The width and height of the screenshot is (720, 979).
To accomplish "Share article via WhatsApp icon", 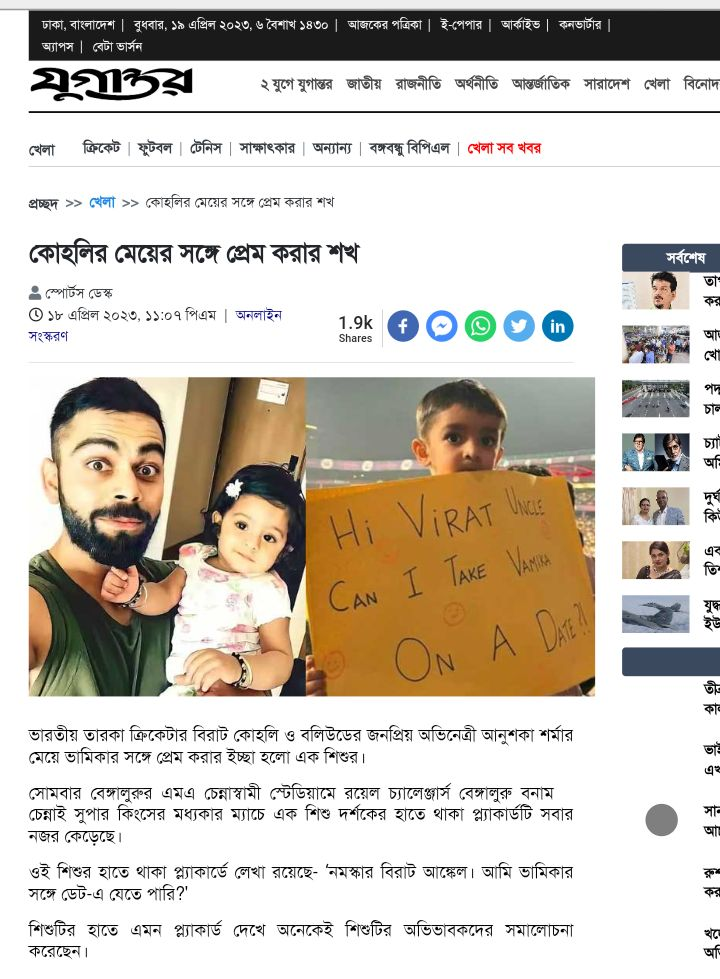I will click(480, 326).
